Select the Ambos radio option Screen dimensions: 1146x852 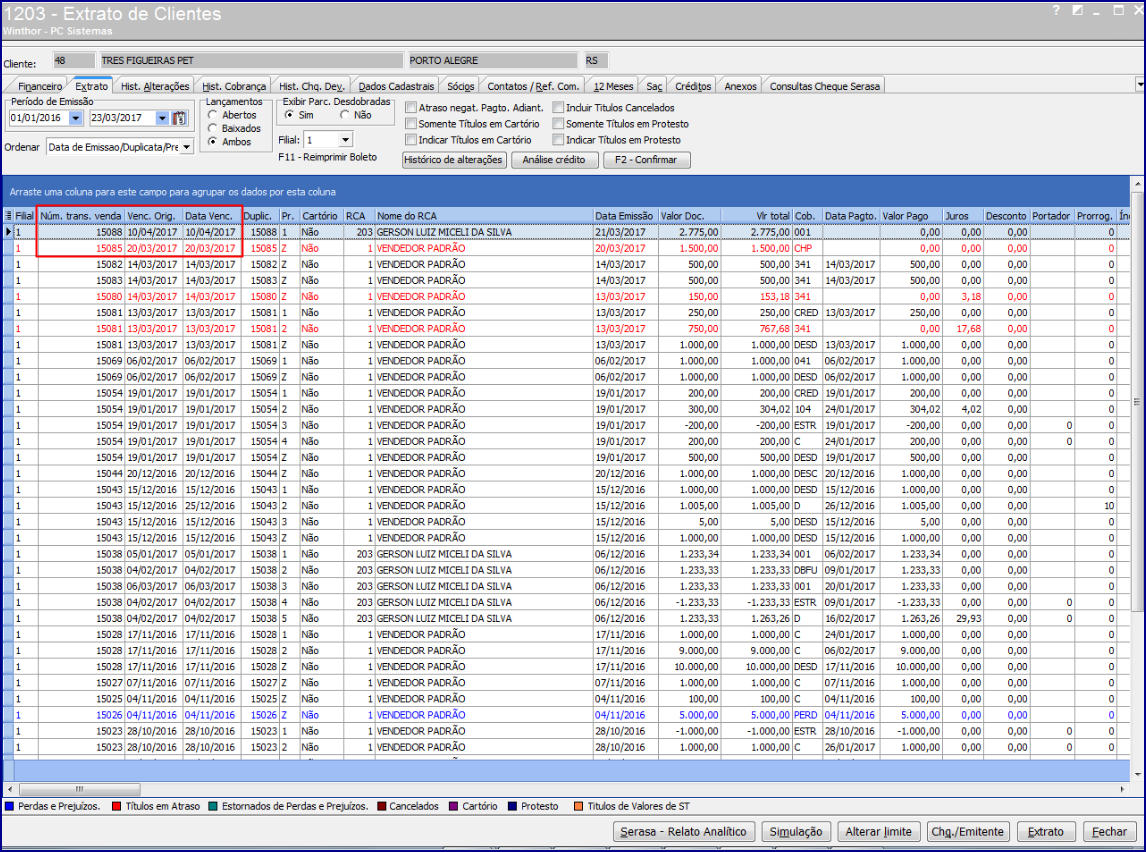click(x=213, y=141)
